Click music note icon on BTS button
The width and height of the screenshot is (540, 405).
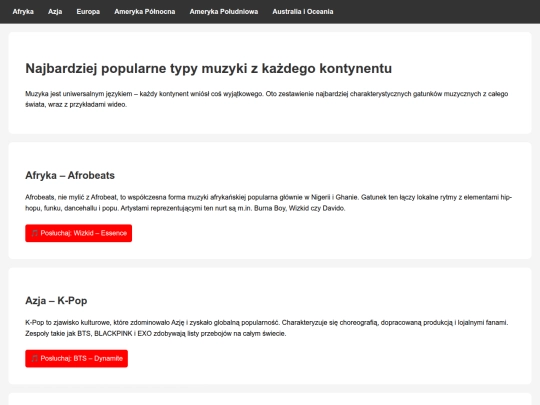[x=34, y=359]
